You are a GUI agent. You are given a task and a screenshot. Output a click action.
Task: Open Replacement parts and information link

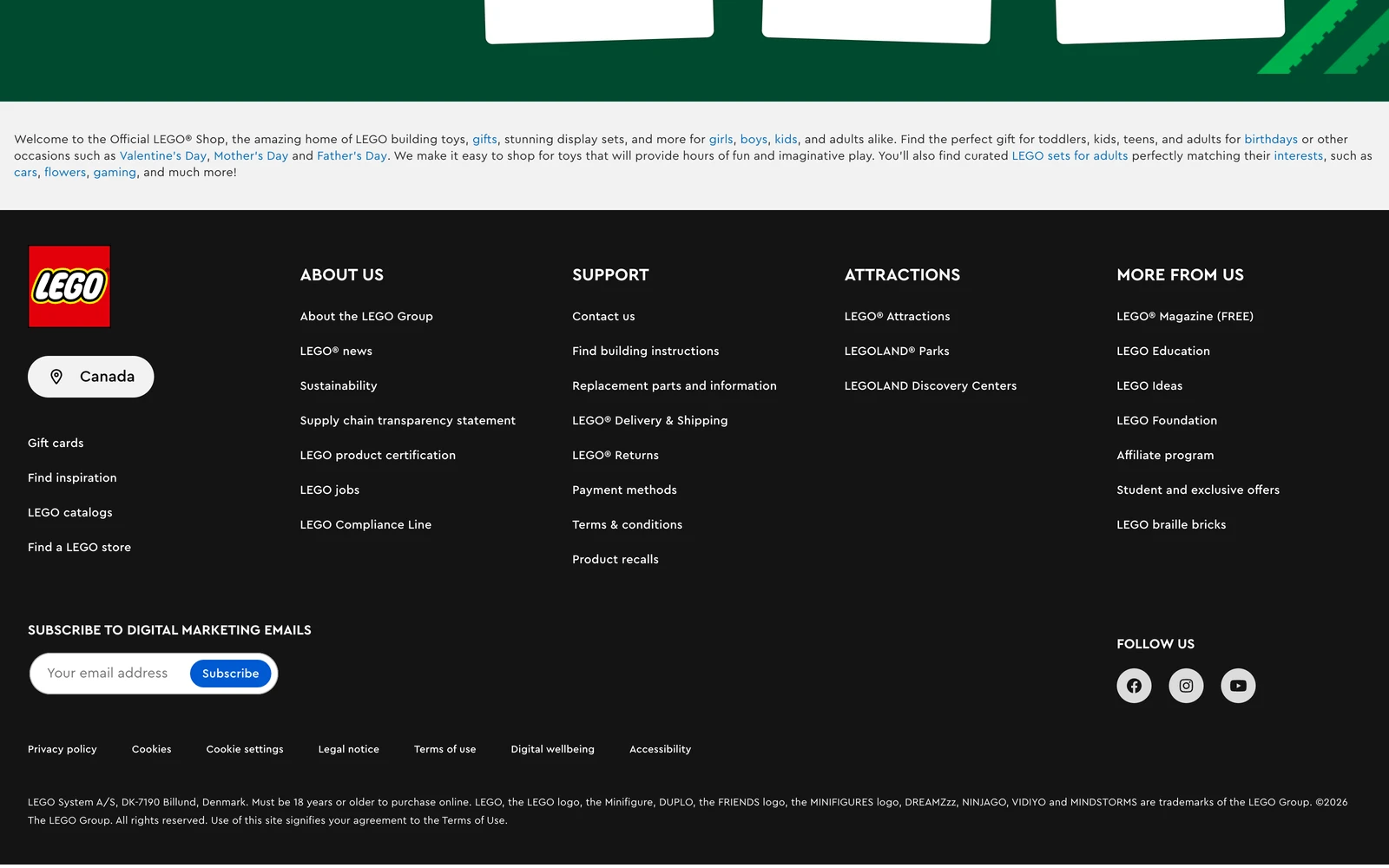click(675, 385)
